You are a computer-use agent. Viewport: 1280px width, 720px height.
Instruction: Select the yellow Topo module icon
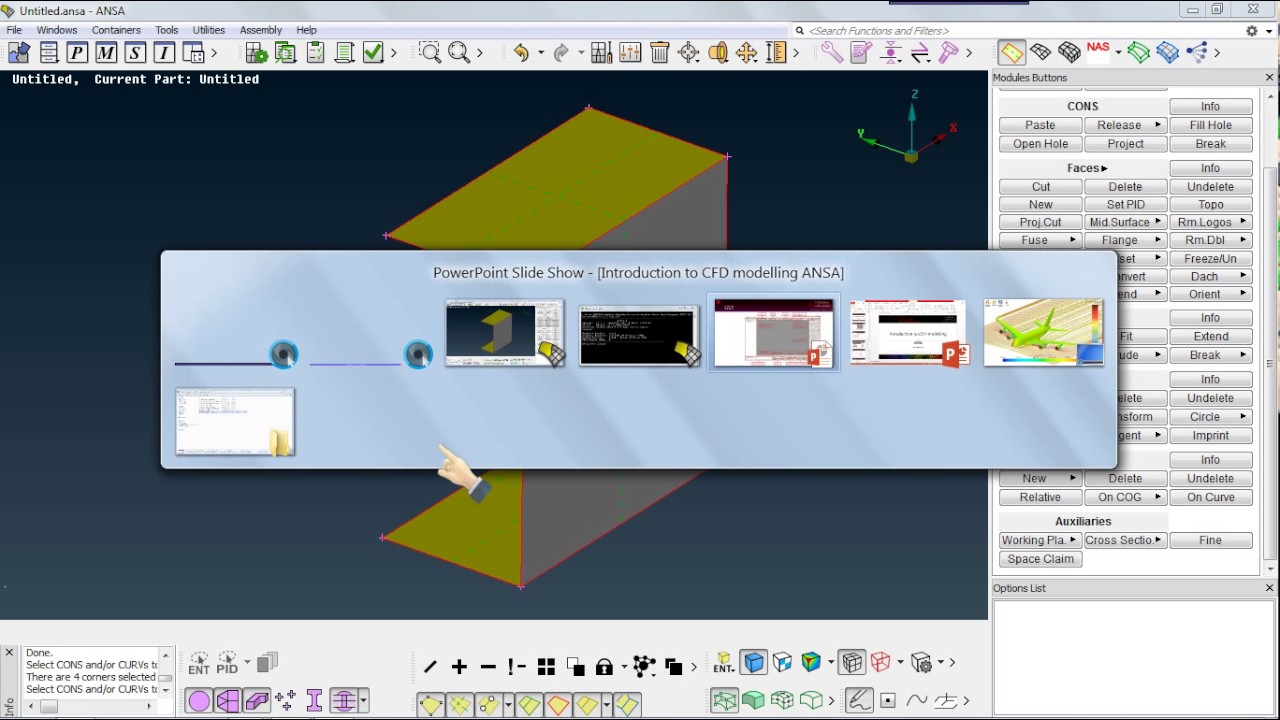pyautogui.click(x=1011, y=52)
